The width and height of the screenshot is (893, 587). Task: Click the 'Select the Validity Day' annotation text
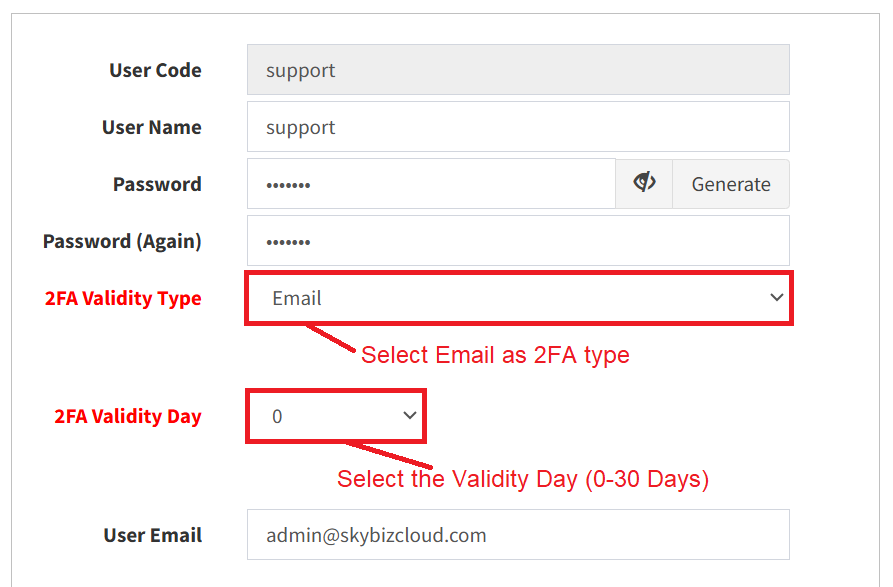[523, 479]
